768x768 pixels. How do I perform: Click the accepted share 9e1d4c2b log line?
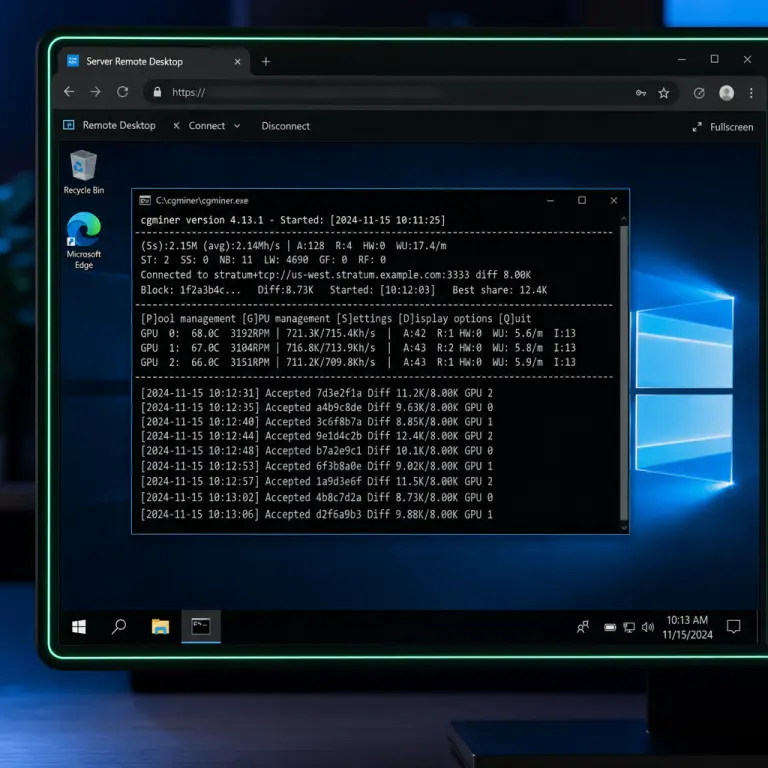[316, 436]
